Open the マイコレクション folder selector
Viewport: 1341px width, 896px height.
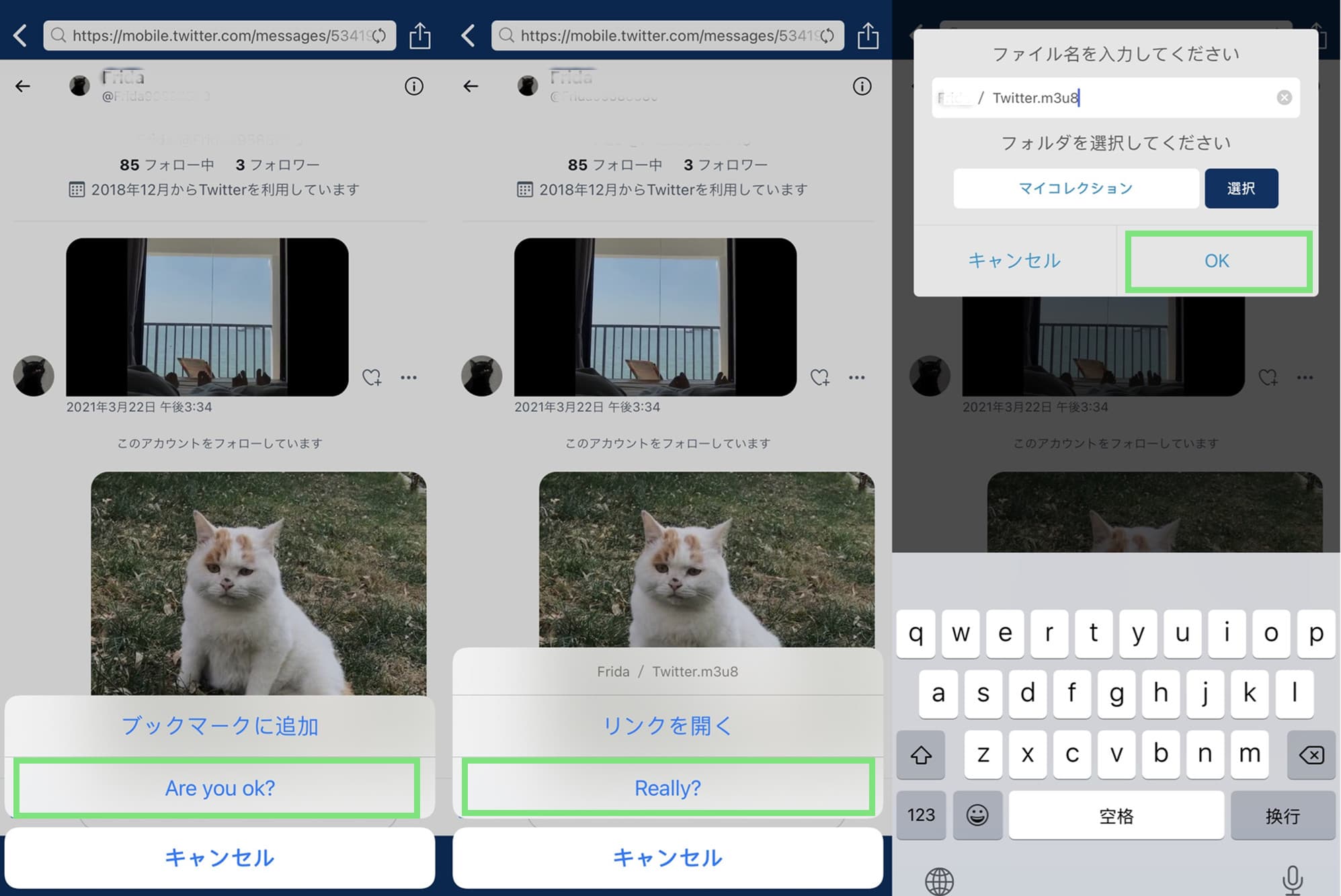[1075, 189]
